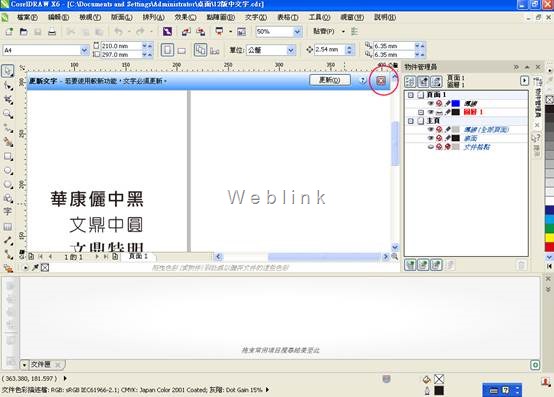Click the Open folder icon in the toolbar
The image size is (554, 397).
tap(23, 32)
